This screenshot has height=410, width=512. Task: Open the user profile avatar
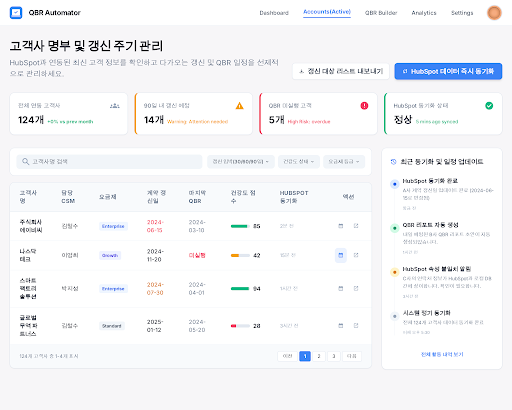point(494,13)
